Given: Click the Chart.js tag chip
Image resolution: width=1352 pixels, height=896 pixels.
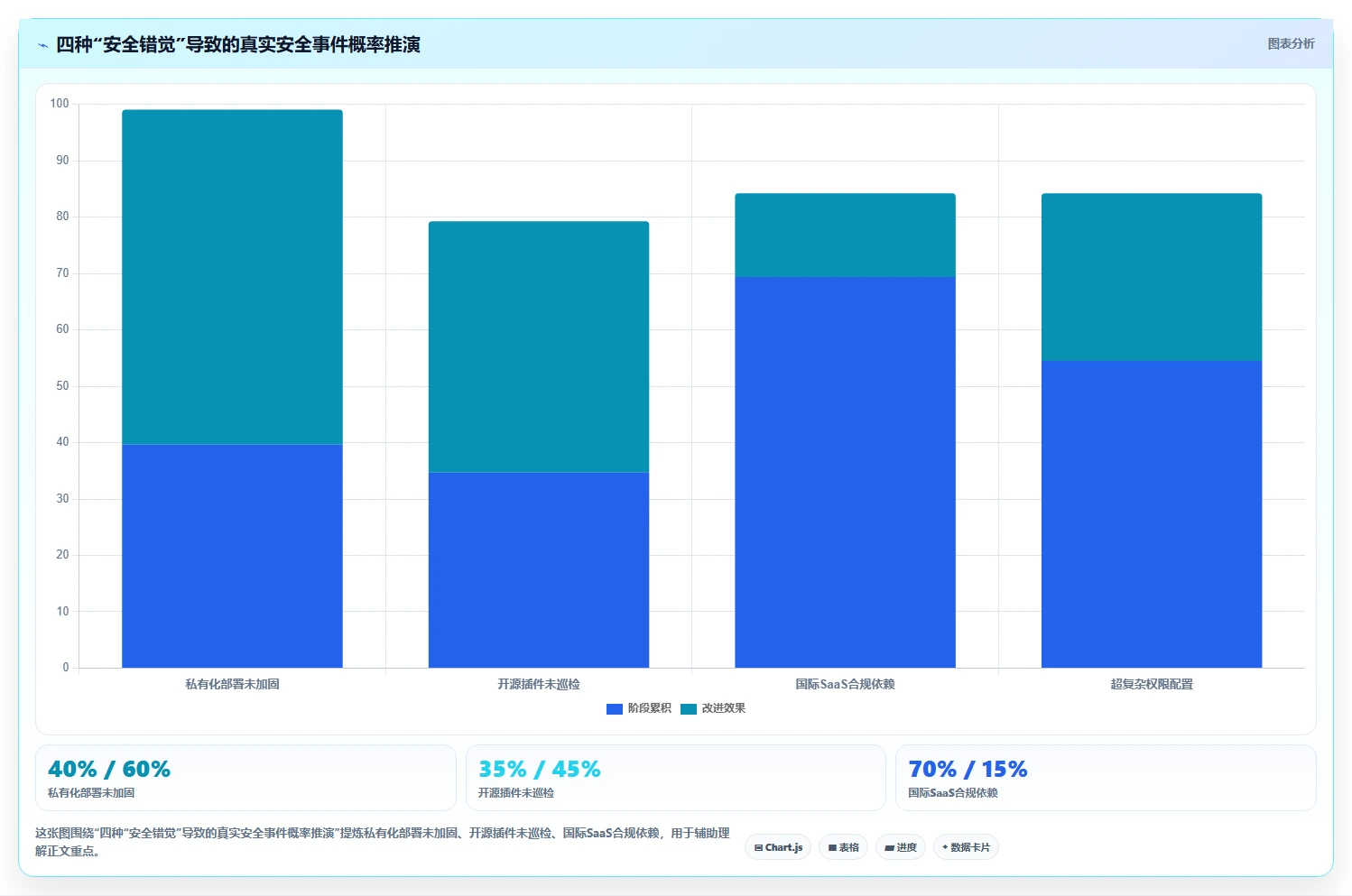Looking at the screenshot, I should pos(778,847).
